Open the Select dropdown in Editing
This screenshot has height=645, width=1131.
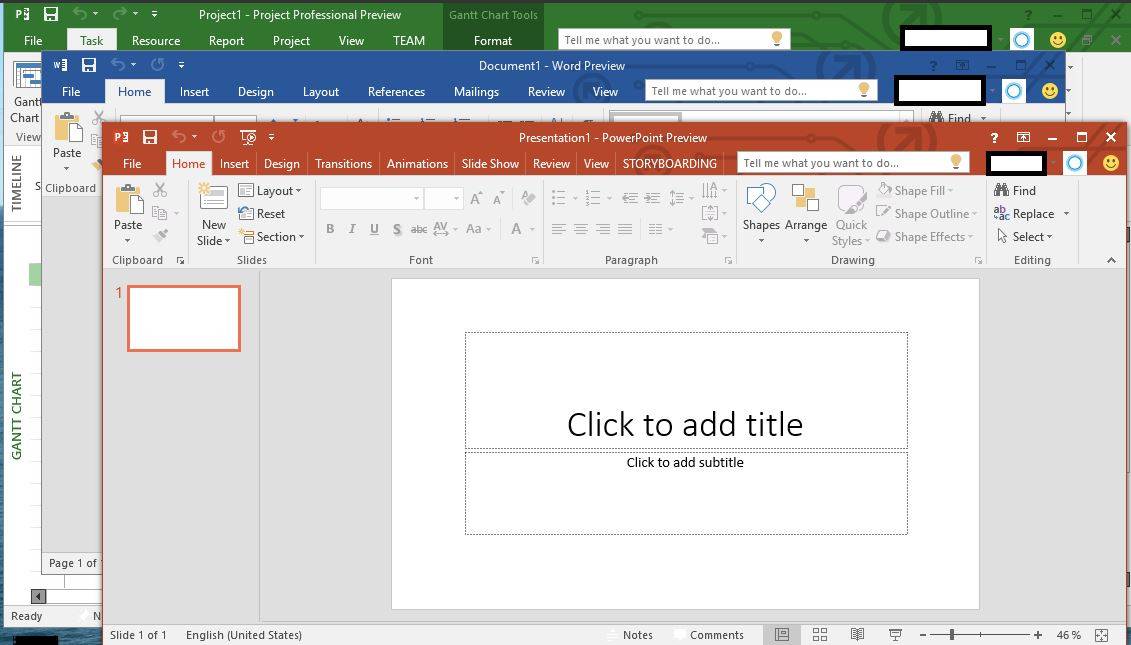click(1025, 237)
